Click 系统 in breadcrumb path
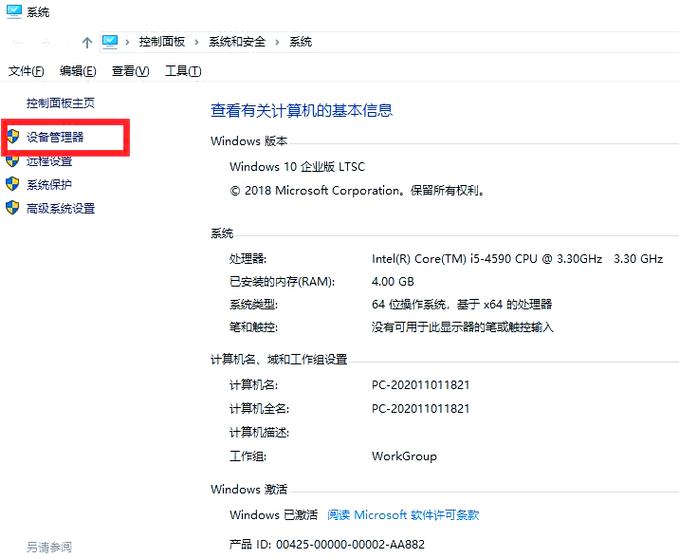Screen dimensions: 679x558 tap(301, 42)
